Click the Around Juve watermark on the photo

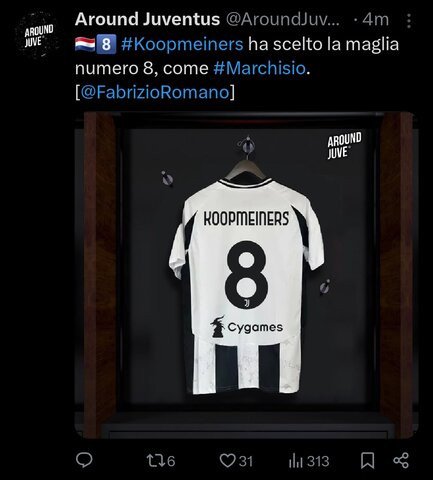pos(344,145)
